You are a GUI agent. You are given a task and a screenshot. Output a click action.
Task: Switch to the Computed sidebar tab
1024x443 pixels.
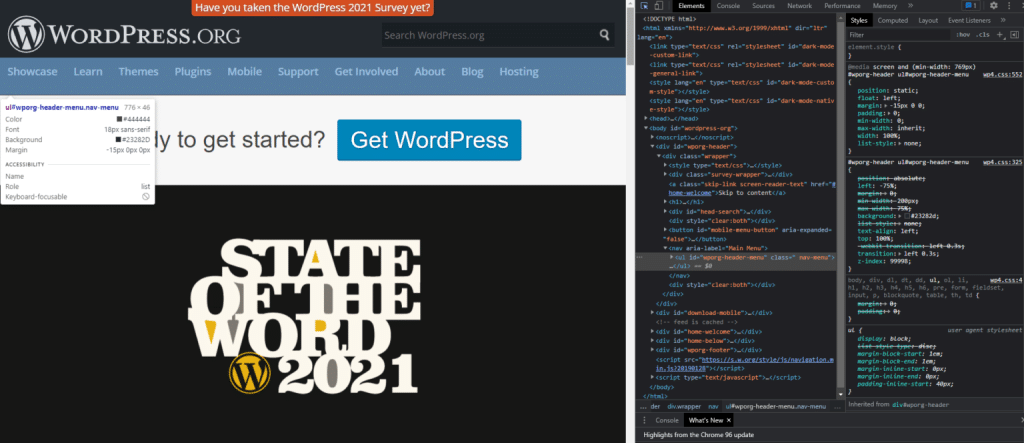tap(892, 20)
